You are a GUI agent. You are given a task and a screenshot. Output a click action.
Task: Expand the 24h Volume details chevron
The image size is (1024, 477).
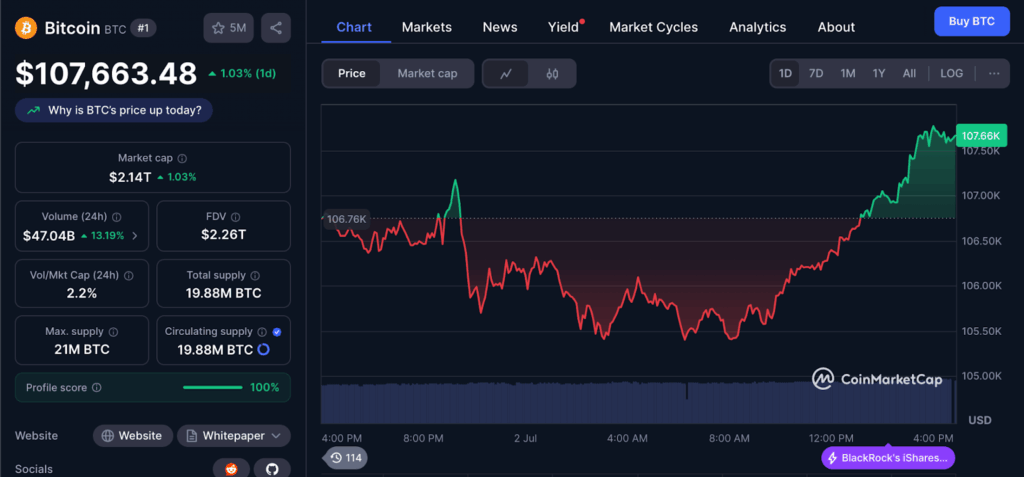[135, 236]
